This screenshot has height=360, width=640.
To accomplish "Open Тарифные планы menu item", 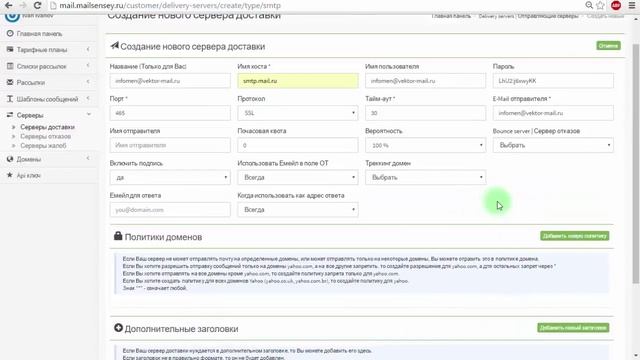I will click(x=42, y=50).
